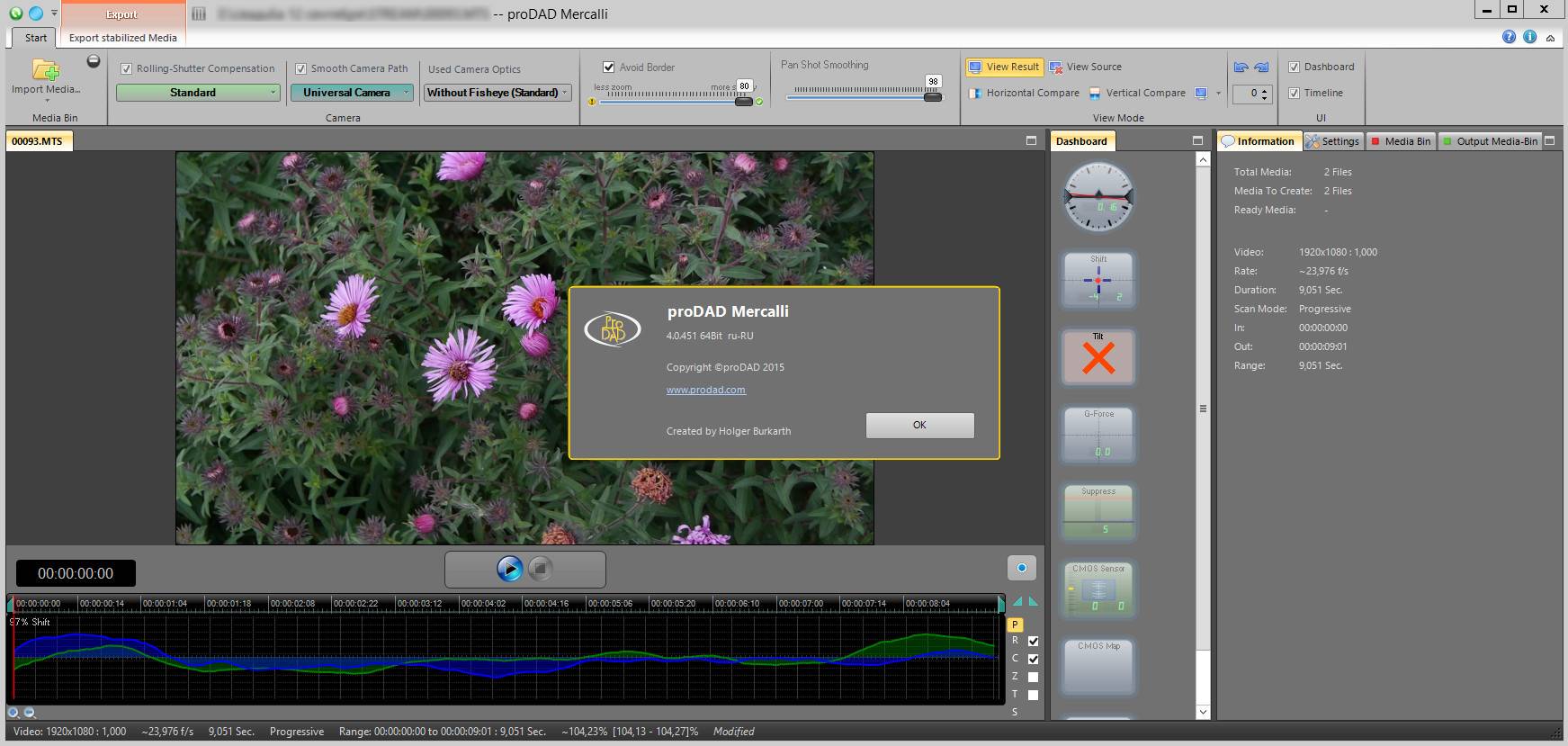Switch to View Result mode
1568x746 pixels.
coord(1004,67)
